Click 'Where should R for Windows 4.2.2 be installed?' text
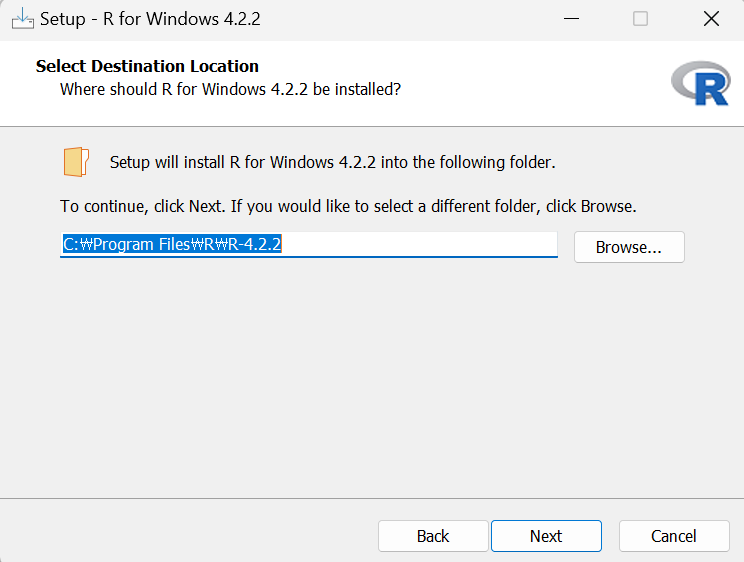744x562 pixels. coord(230,89)
